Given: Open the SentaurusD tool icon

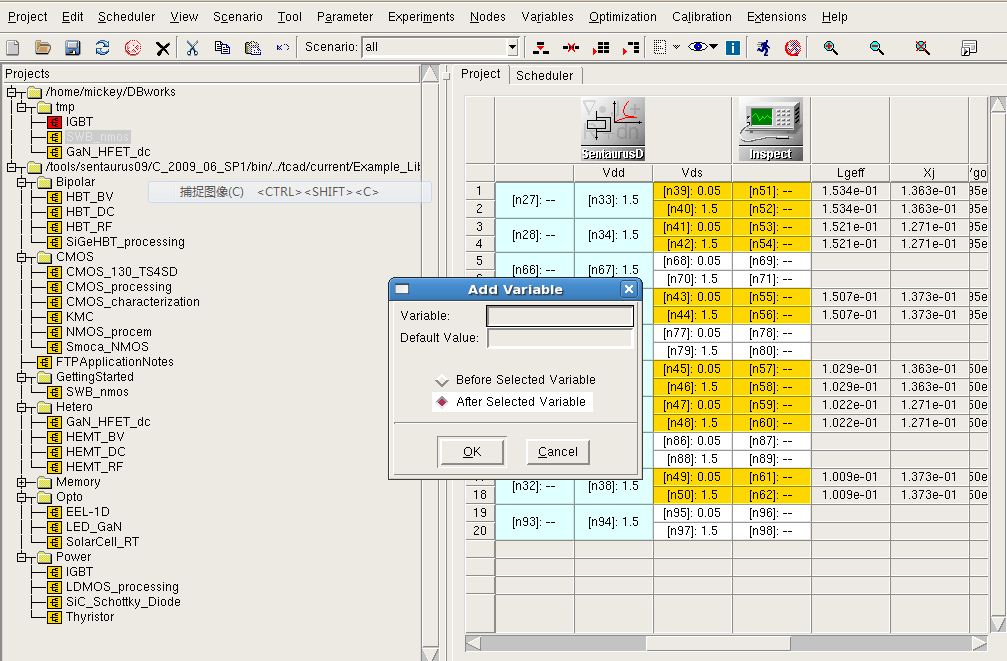Looking at the screenshot, I should (613, 129).
